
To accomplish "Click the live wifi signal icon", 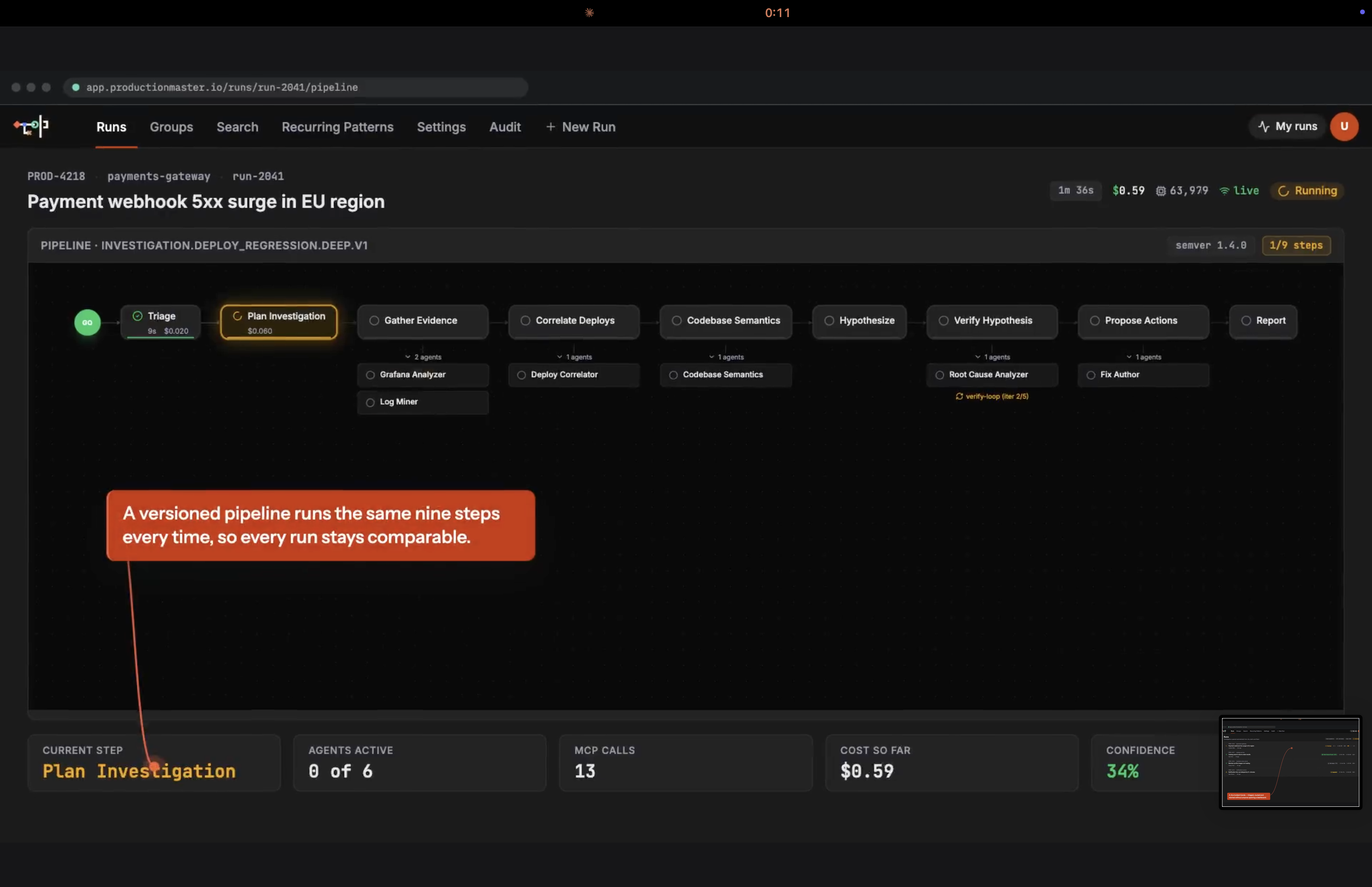I will 1225,191.
